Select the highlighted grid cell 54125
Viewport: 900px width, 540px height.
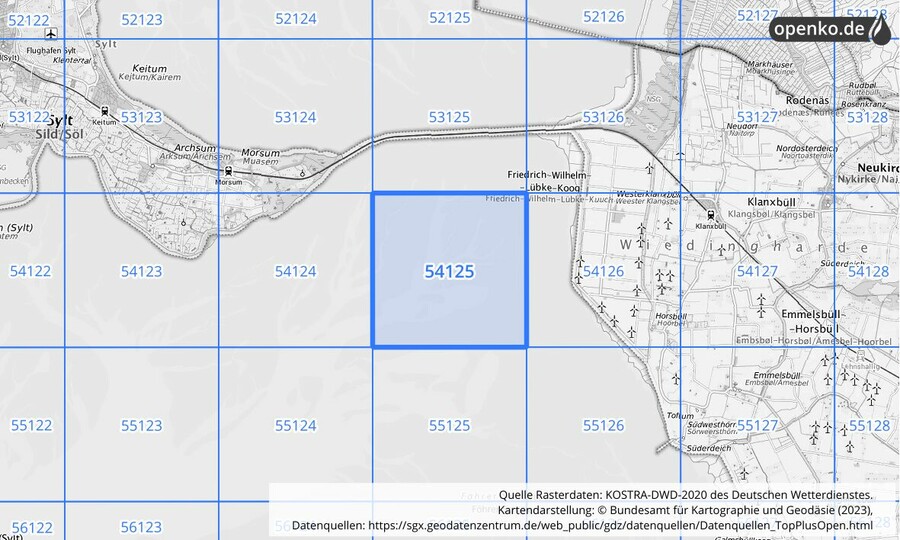449,270
